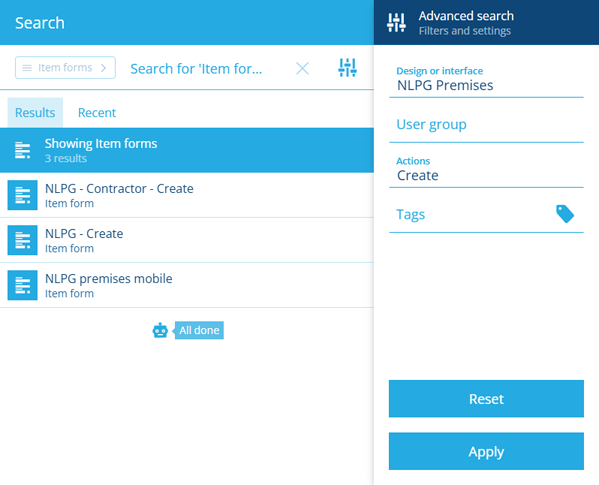Expand the Item forms category selector

click(x=65, y=68)
